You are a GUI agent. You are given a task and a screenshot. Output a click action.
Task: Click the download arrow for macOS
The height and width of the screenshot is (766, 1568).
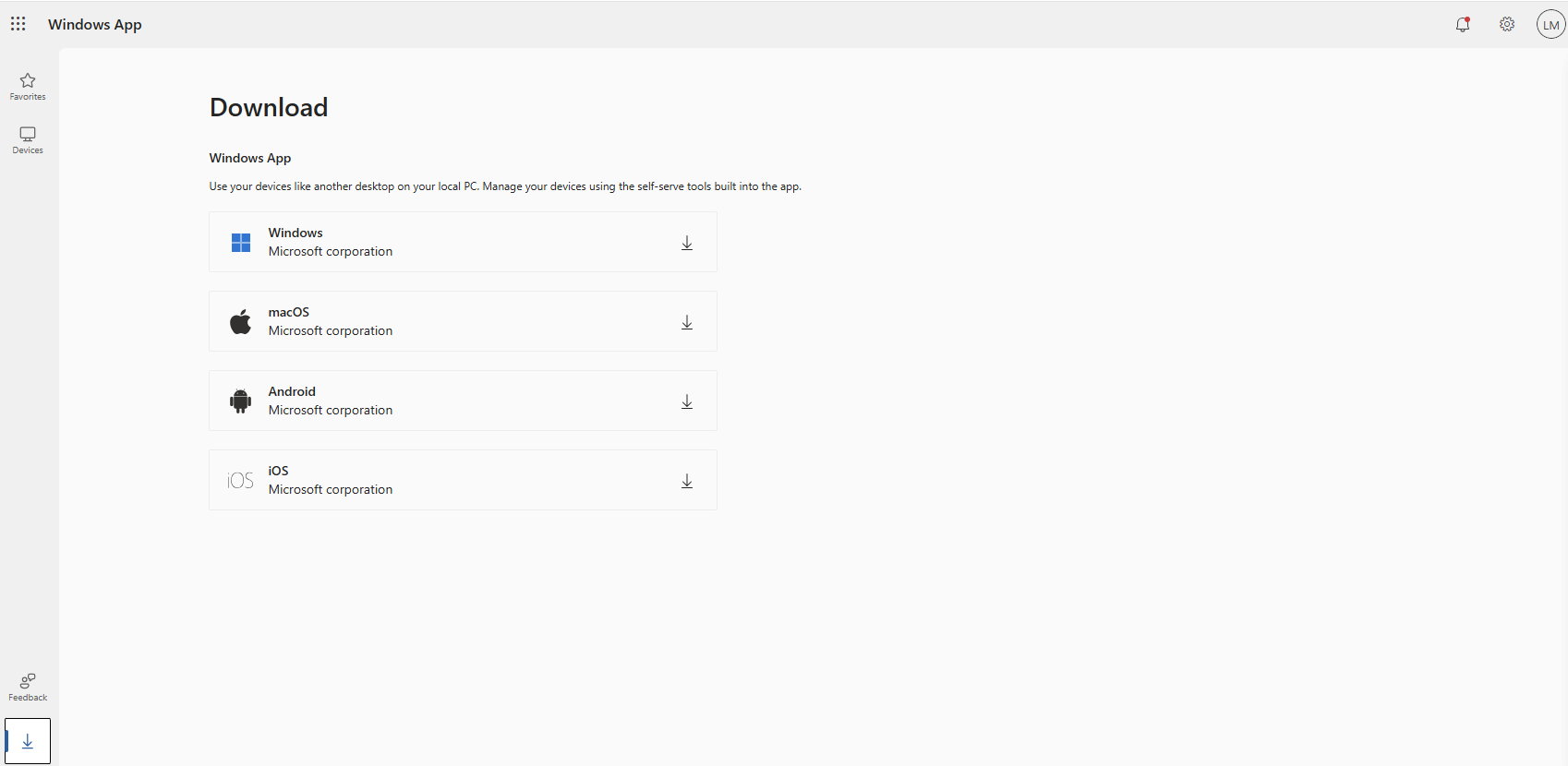(687, 322)
